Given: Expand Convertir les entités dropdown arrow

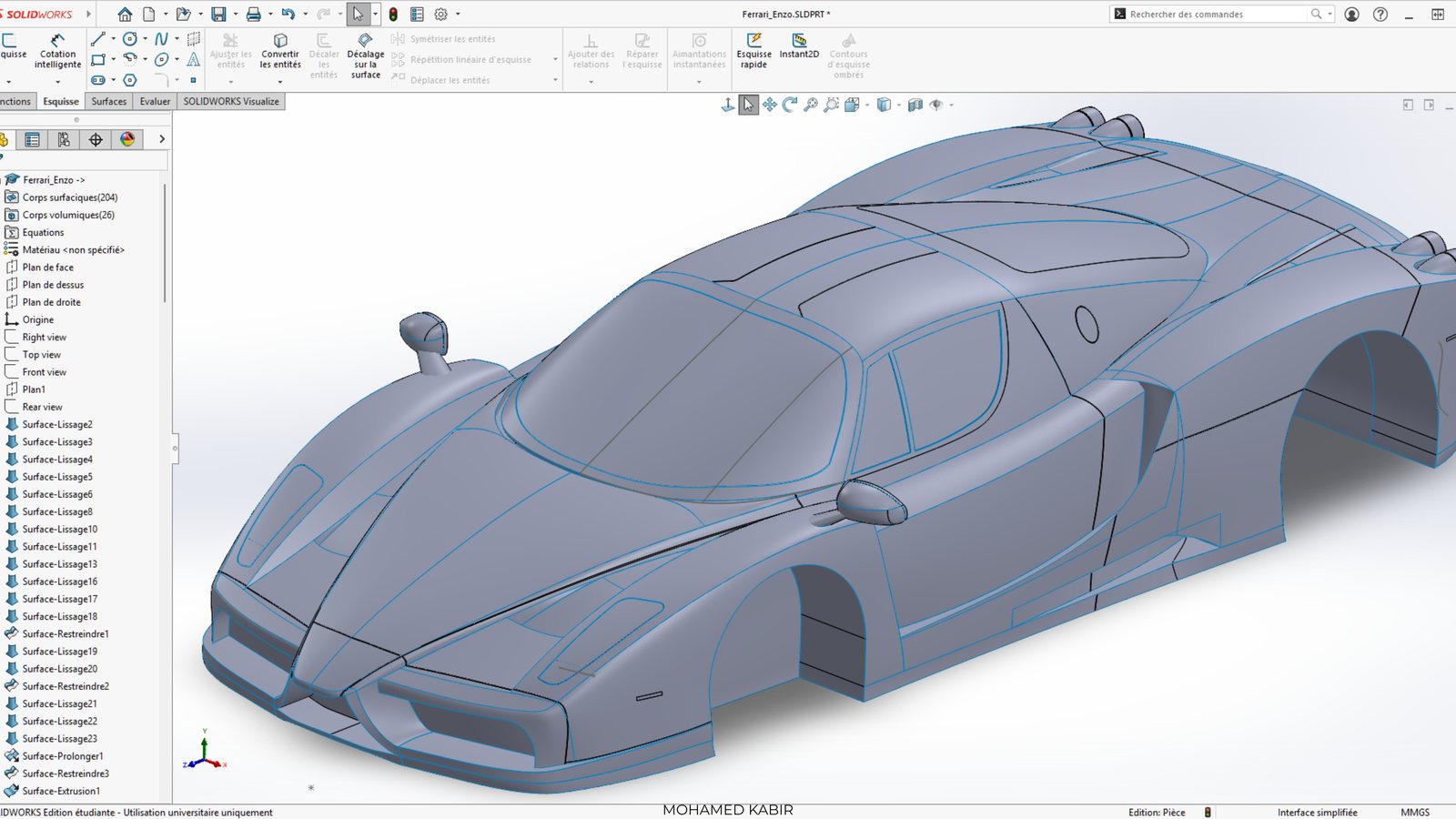Looking at the screenshot, I should [280, 81].
